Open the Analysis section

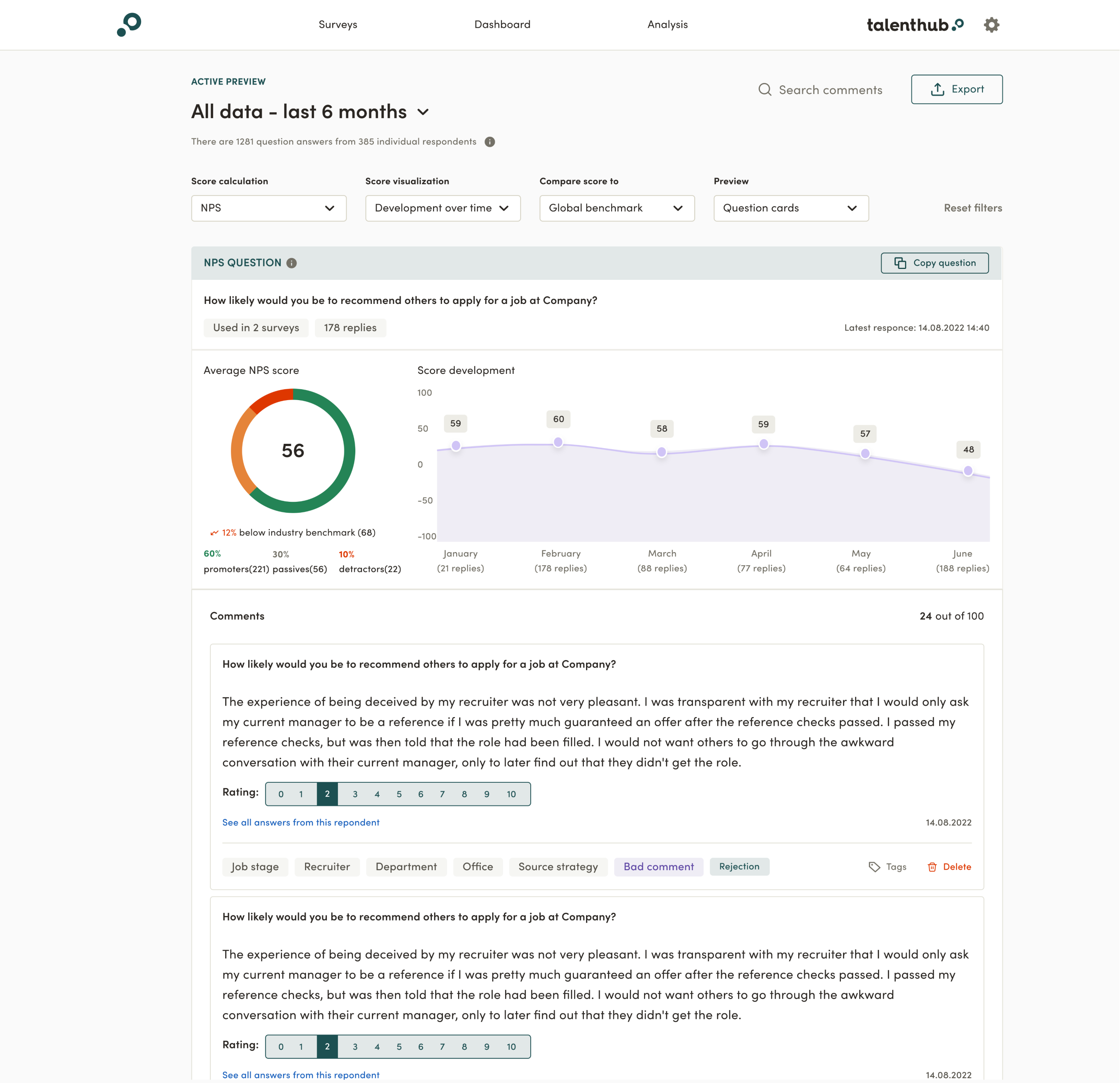point(667,24)
